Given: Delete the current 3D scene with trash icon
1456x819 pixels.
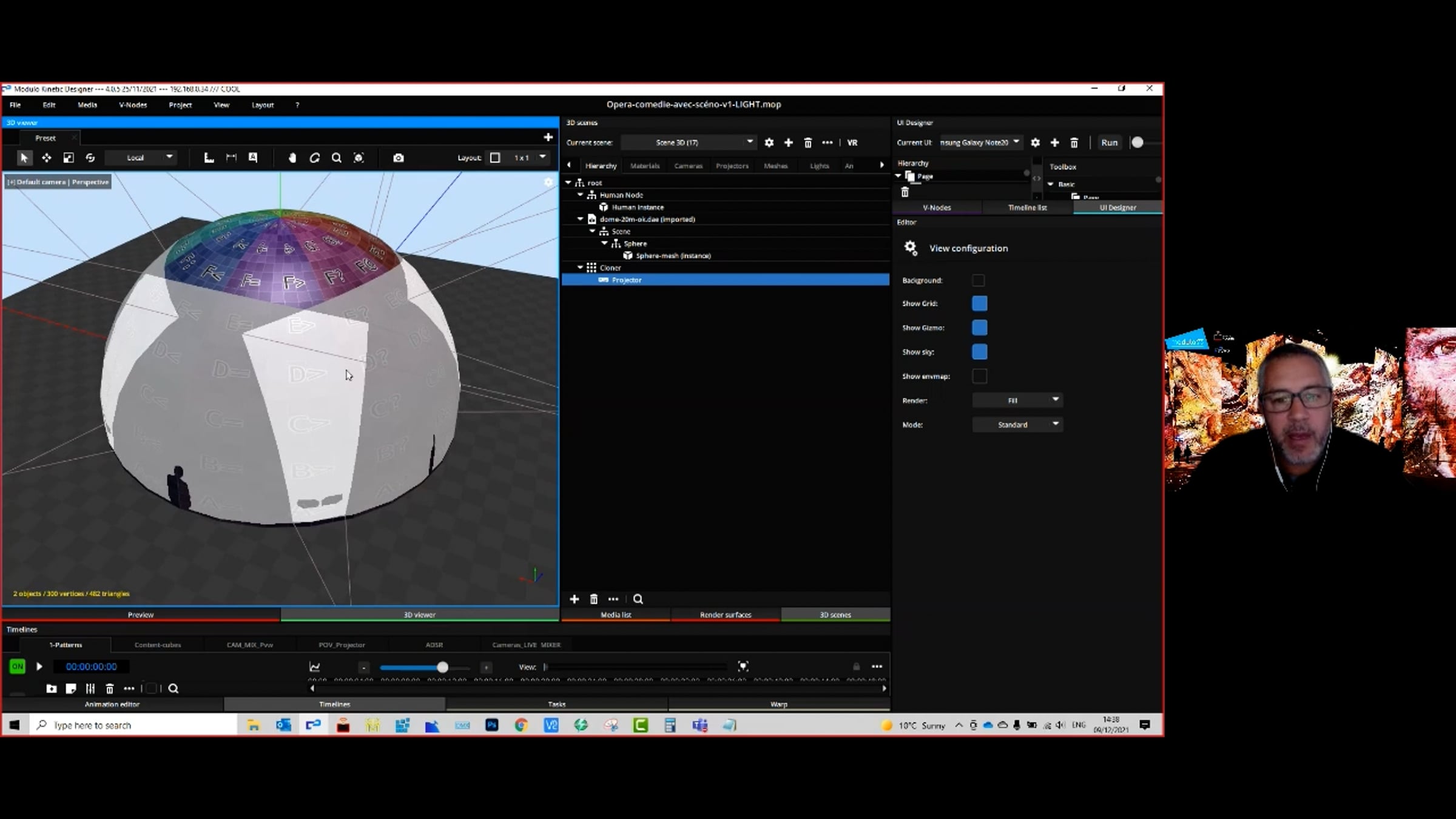Looking at the screenshot, I should 807,143.
